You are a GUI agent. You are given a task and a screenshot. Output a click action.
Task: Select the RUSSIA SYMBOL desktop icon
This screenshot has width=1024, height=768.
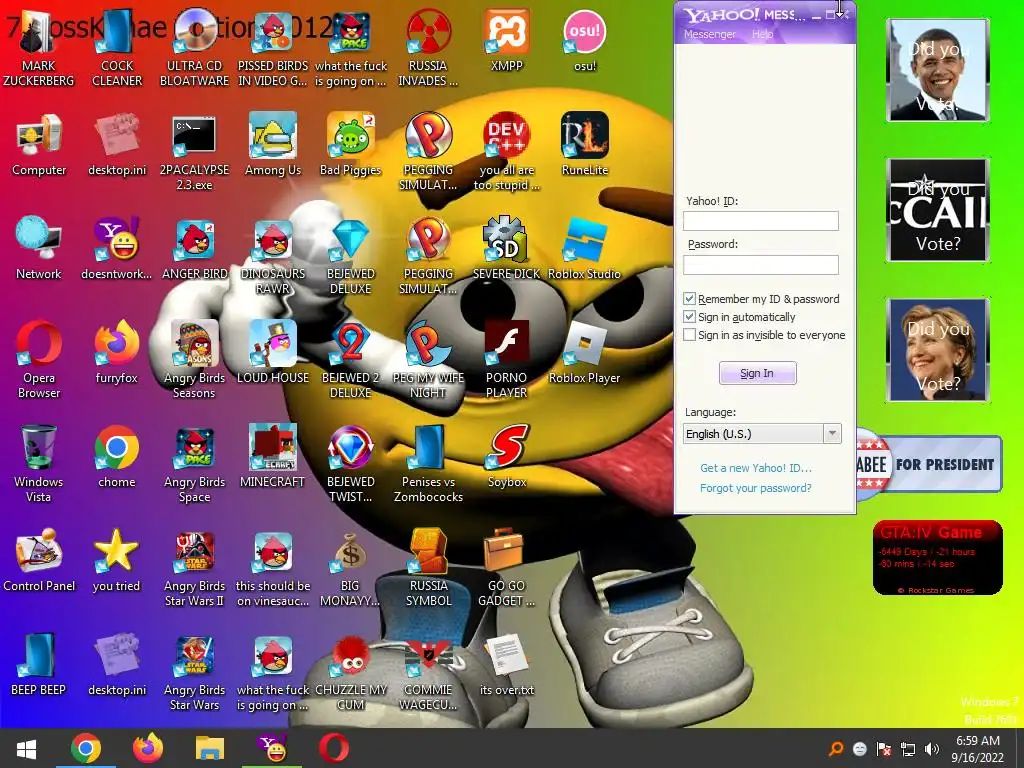428,568
